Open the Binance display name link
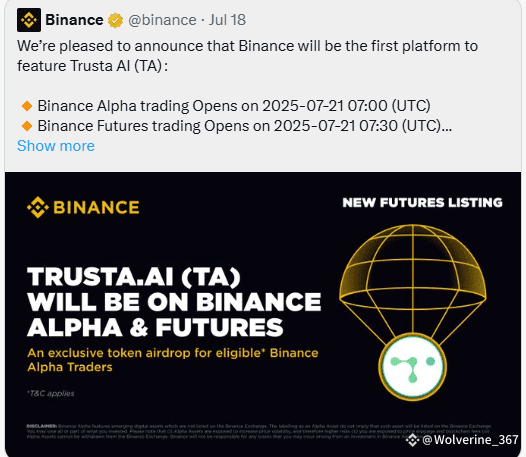526x457 pixels. coord(74,20)
